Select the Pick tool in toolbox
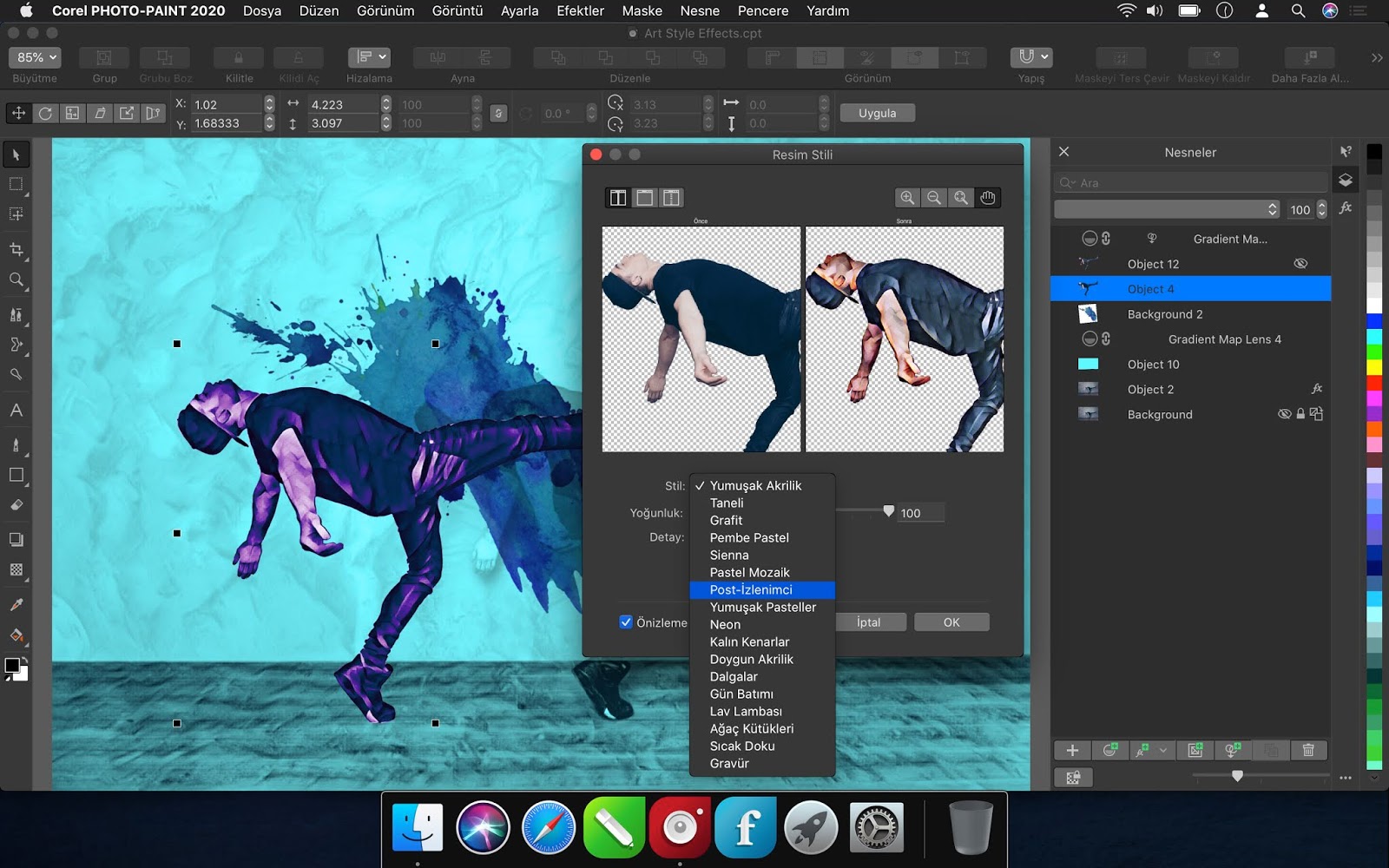Viewport: 1389px width, 868px height. coord(16,155)
